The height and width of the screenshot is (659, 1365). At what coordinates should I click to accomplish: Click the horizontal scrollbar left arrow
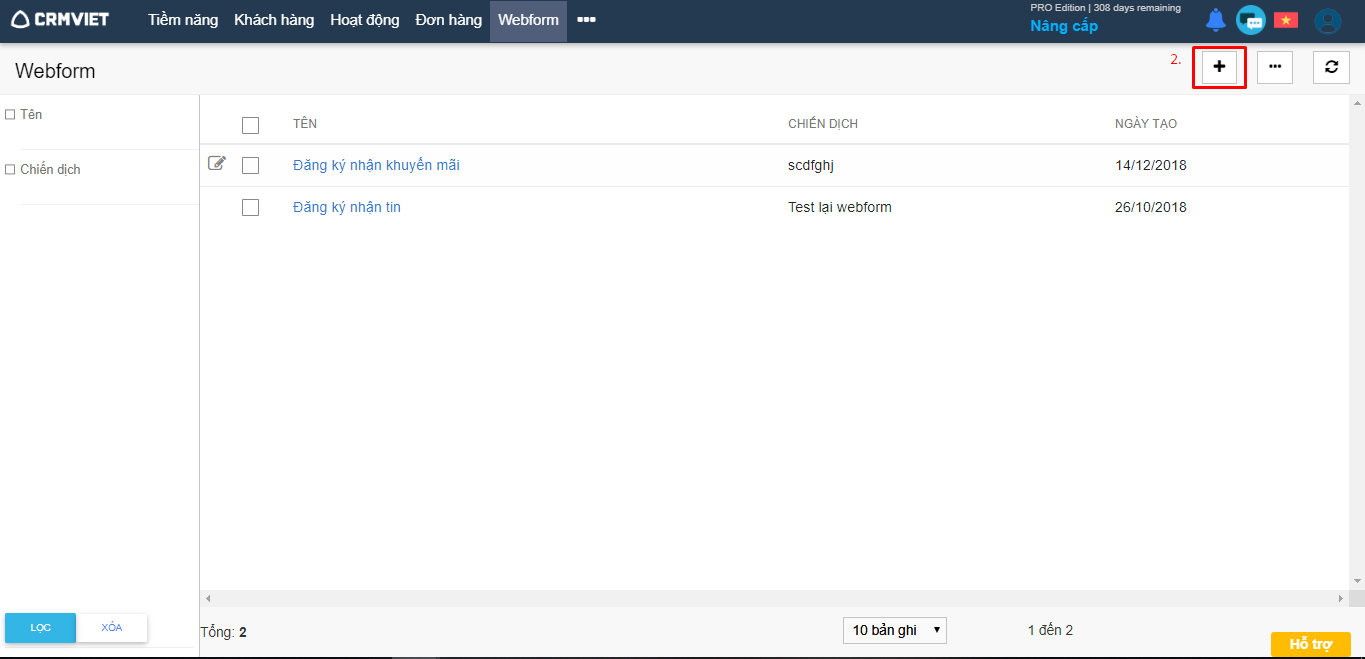point(207,598)
